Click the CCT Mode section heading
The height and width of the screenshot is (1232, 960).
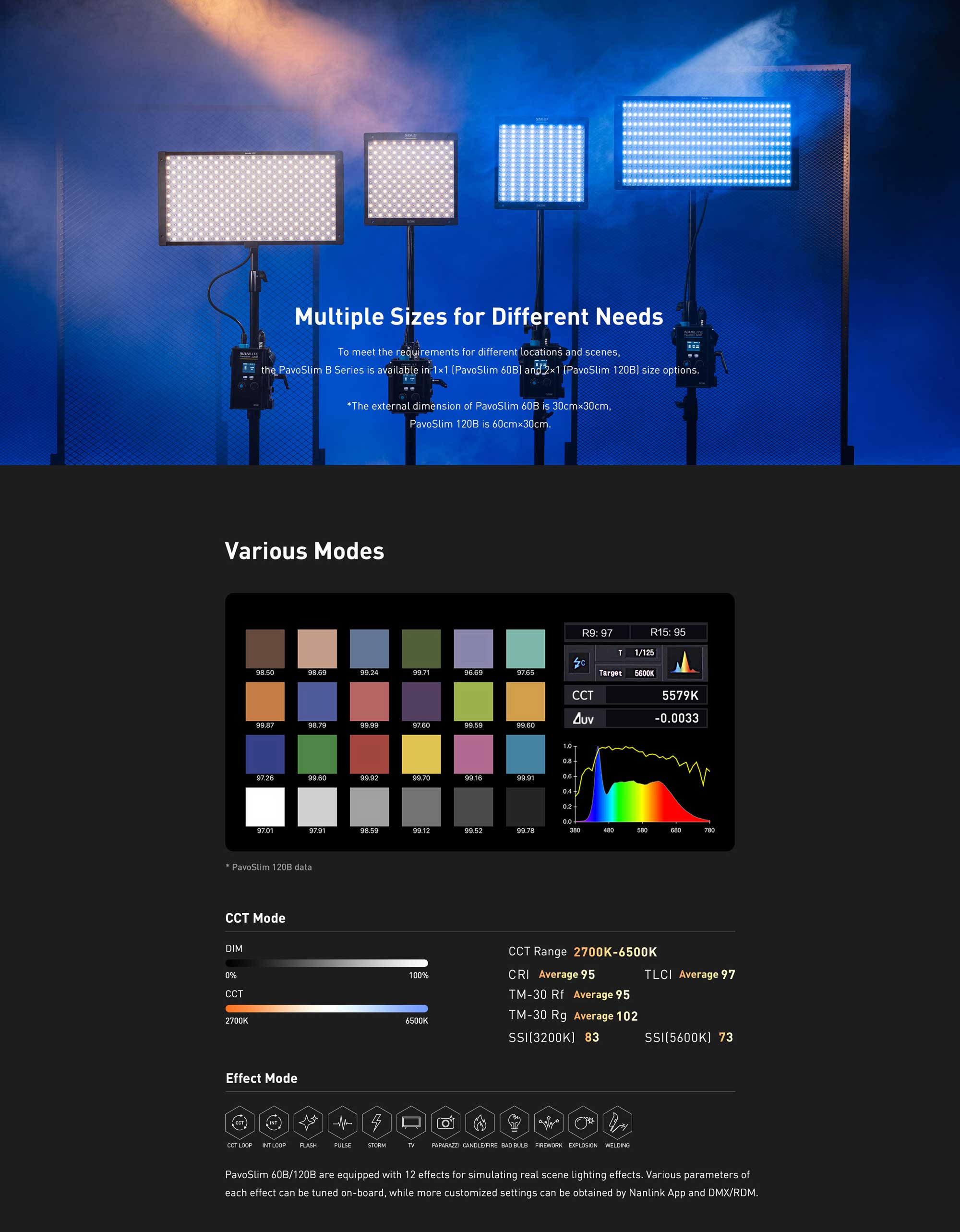pyautogui.click(x=255, y=918)
